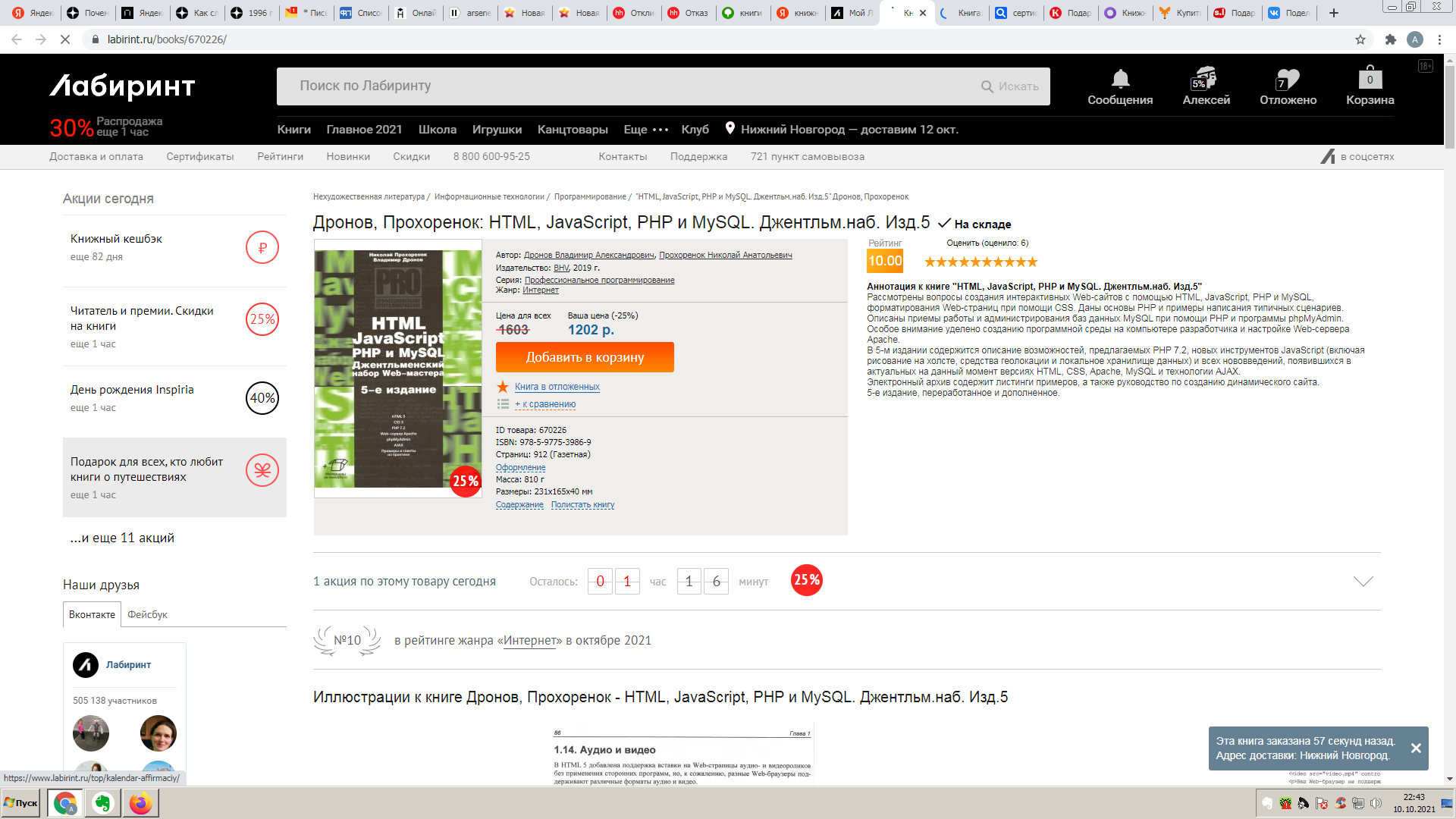Open the Алексей profile icon
The width and height of the screenshot is (1456, 819).
click(1206, 79)
